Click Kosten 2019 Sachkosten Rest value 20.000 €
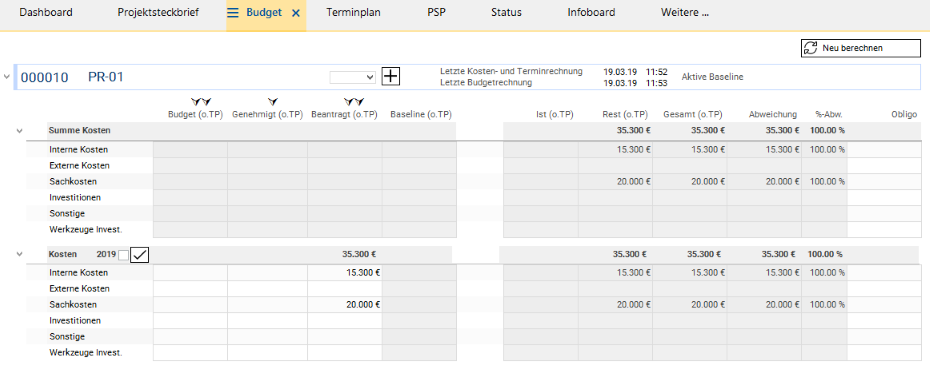 pos(634,305)
